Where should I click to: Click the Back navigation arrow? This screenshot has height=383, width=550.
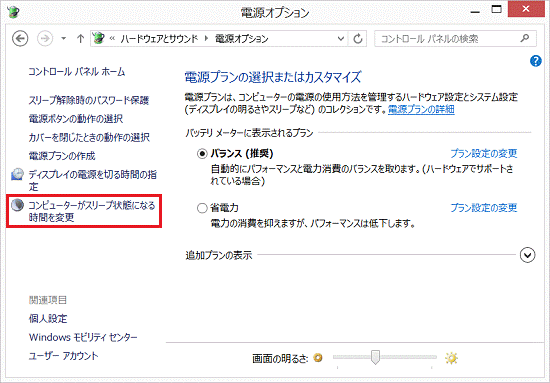(x=20, y=38)
